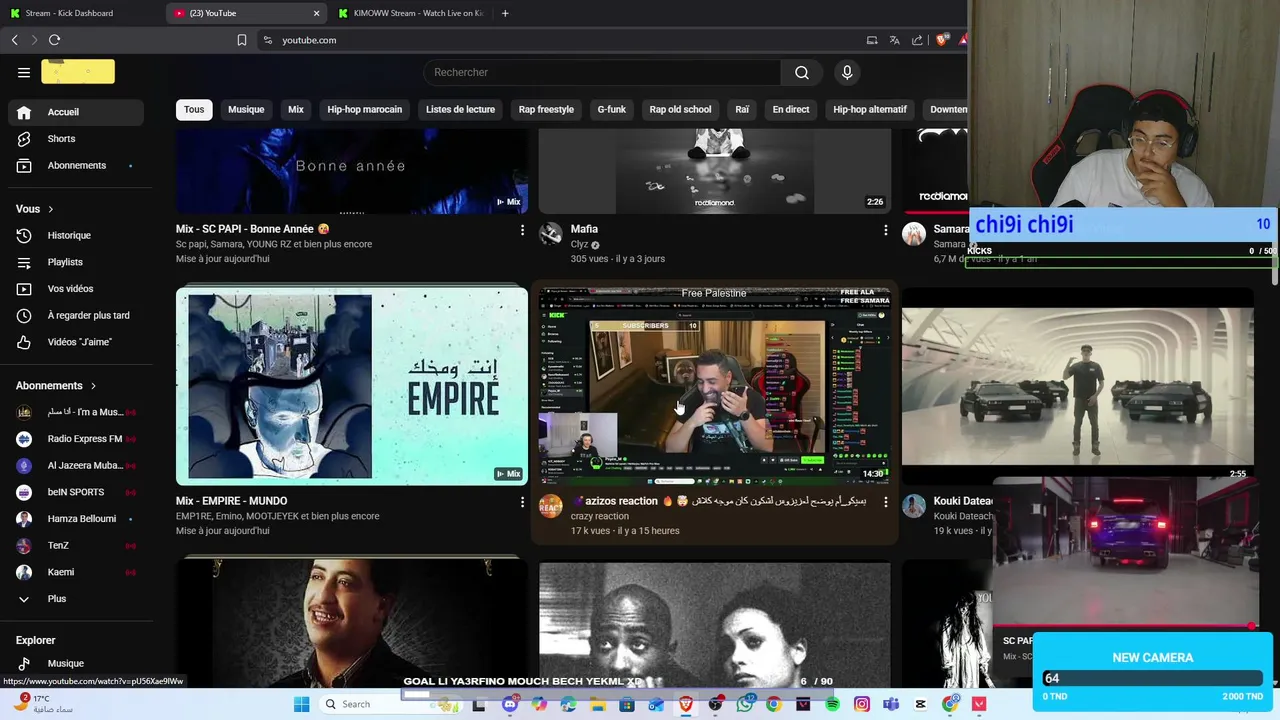Focus the Rechercher search field

coord(602,72)
